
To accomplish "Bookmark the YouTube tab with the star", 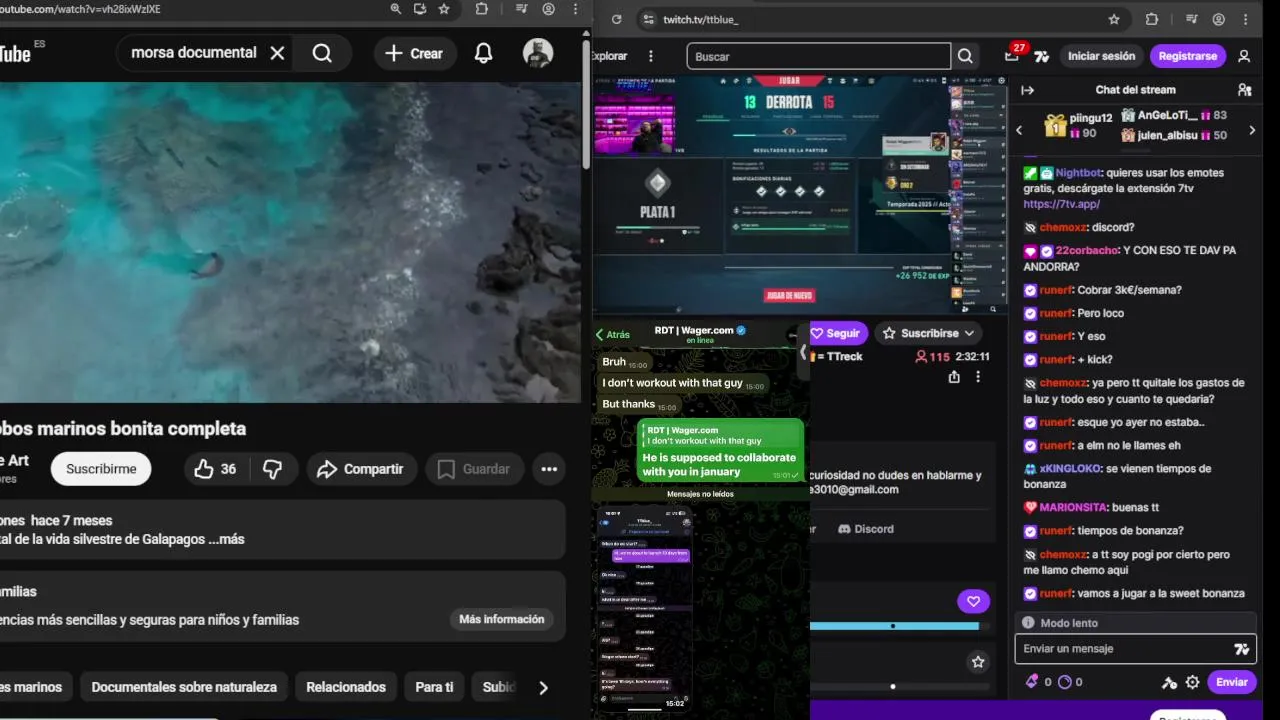I will click(444, 9).
